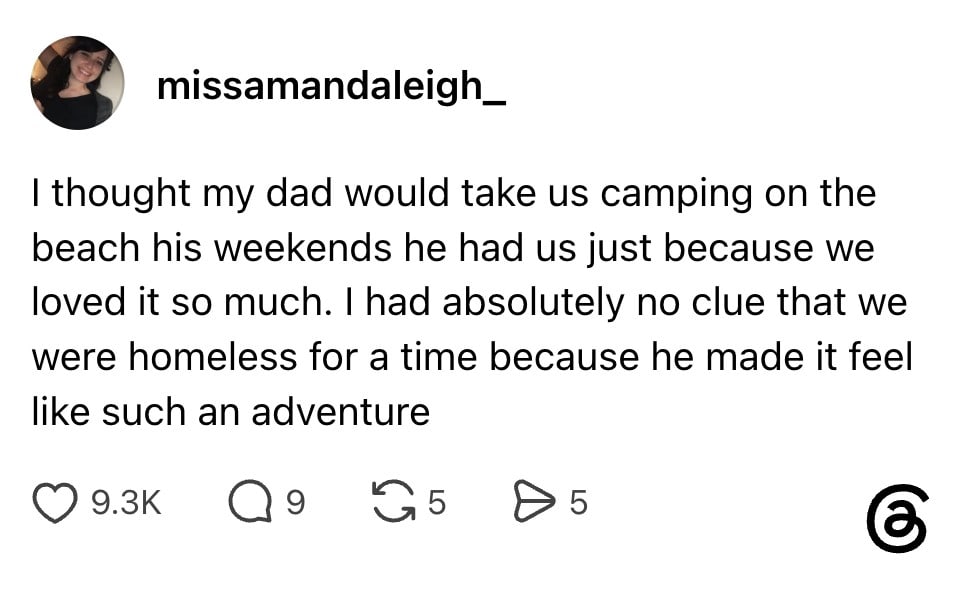Select the share count beside paper plane

coord(579,503)
